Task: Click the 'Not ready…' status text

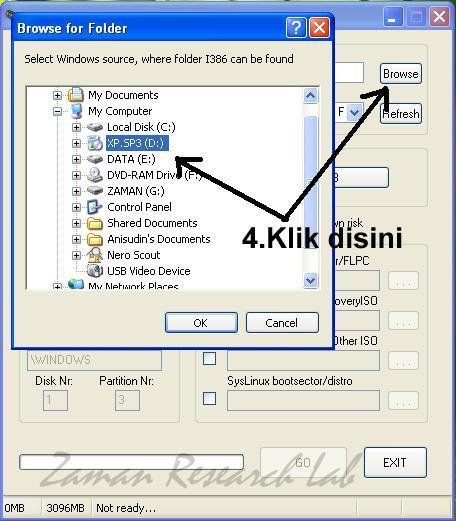Action: [x=126, y=508]
